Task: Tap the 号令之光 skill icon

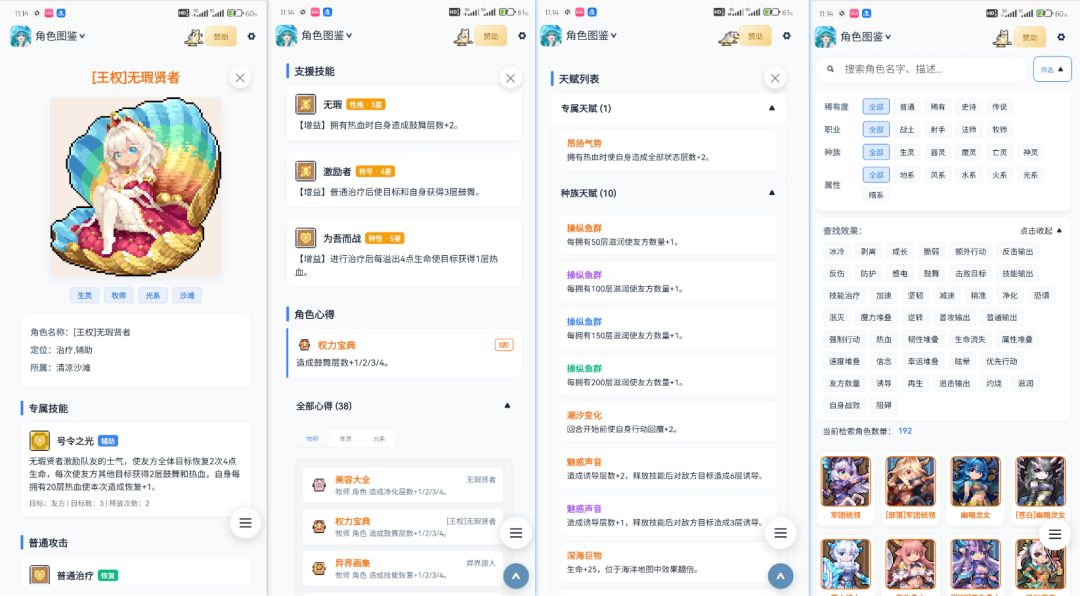Action: pyautogui.click(x=39, y=440)
